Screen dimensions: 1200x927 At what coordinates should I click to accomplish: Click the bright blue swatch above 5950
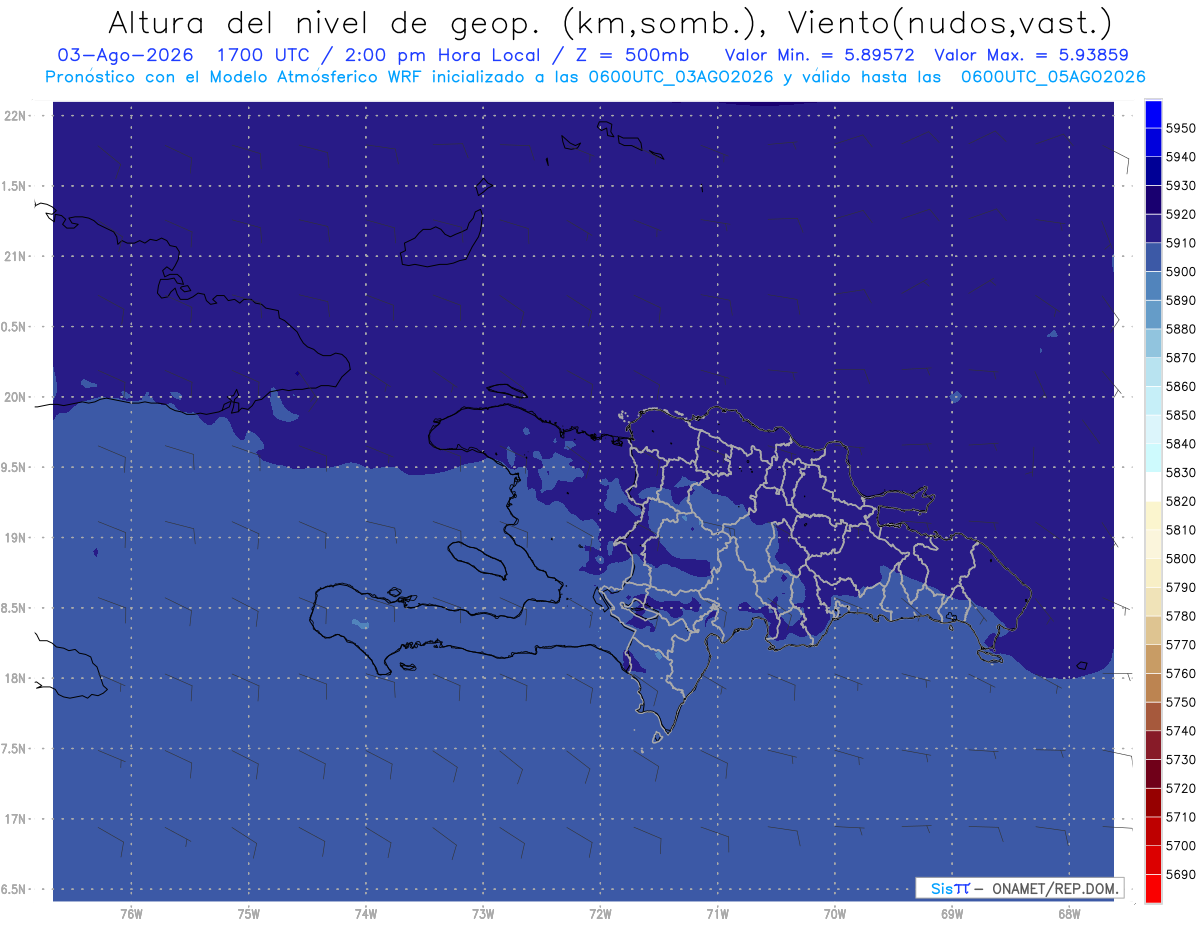click(1153, 114)
